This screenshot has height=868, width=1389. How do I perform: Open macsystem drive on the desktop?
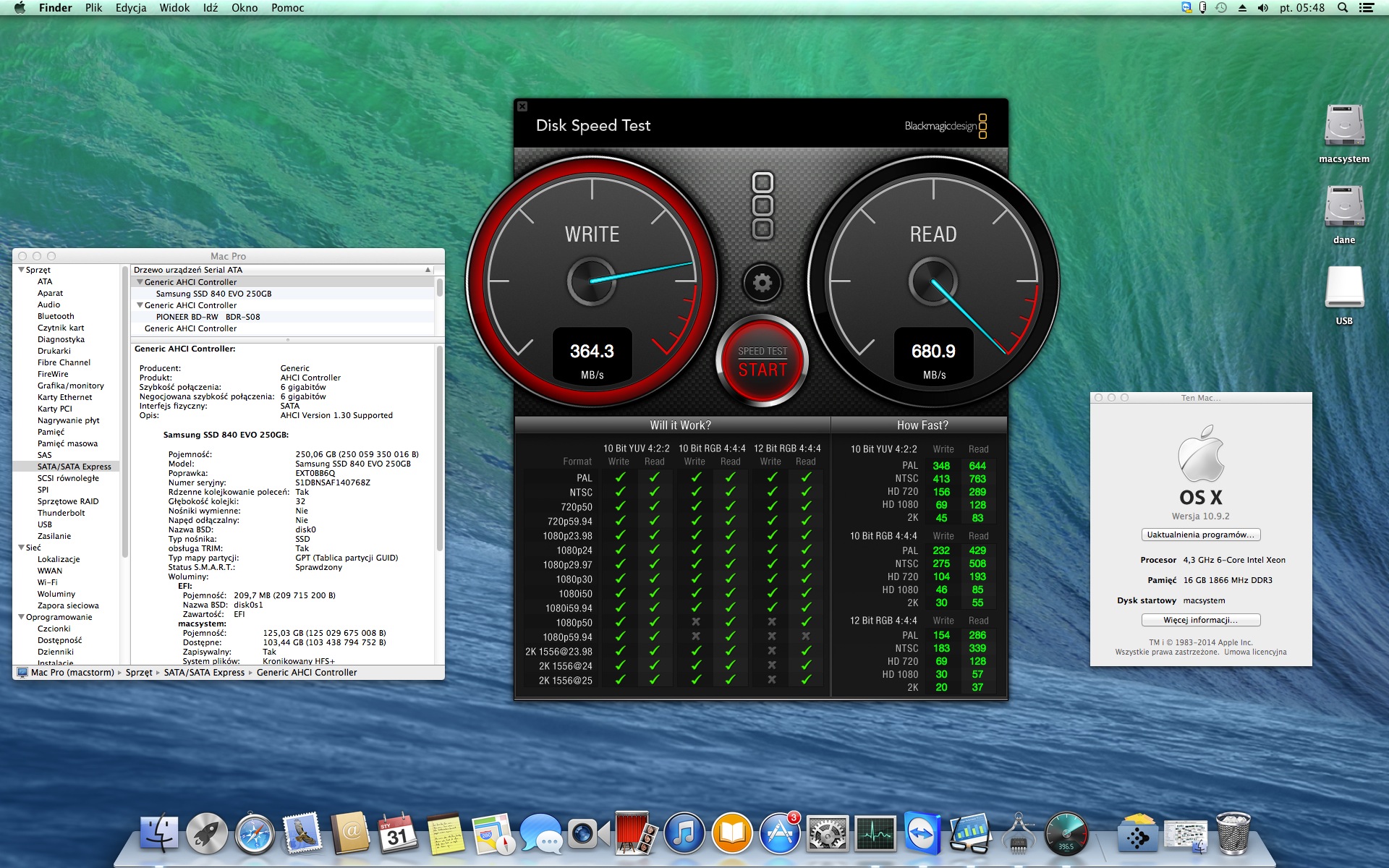[x=1344, y=134]
